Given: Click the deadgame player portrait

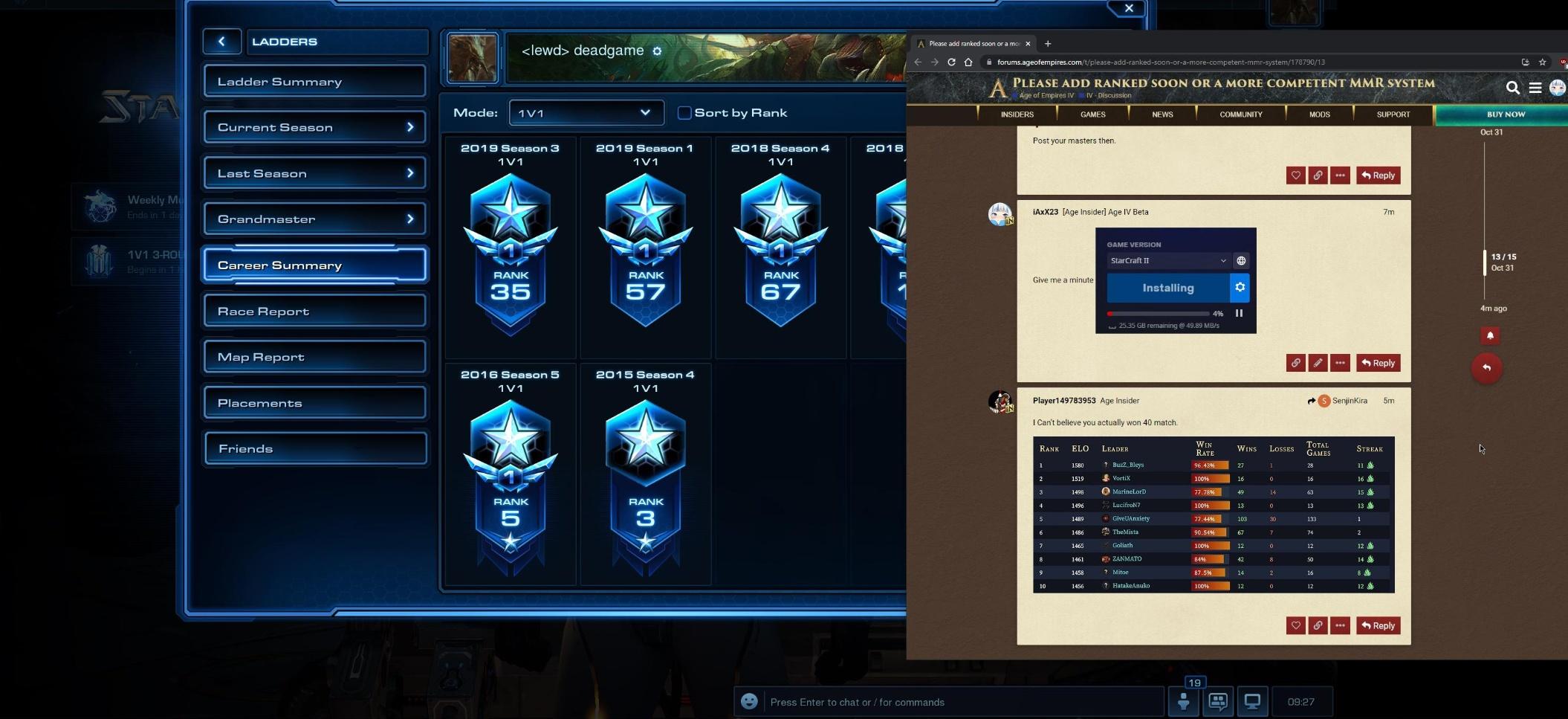Looking at the screenshot, I should click(x=472, y=58).
